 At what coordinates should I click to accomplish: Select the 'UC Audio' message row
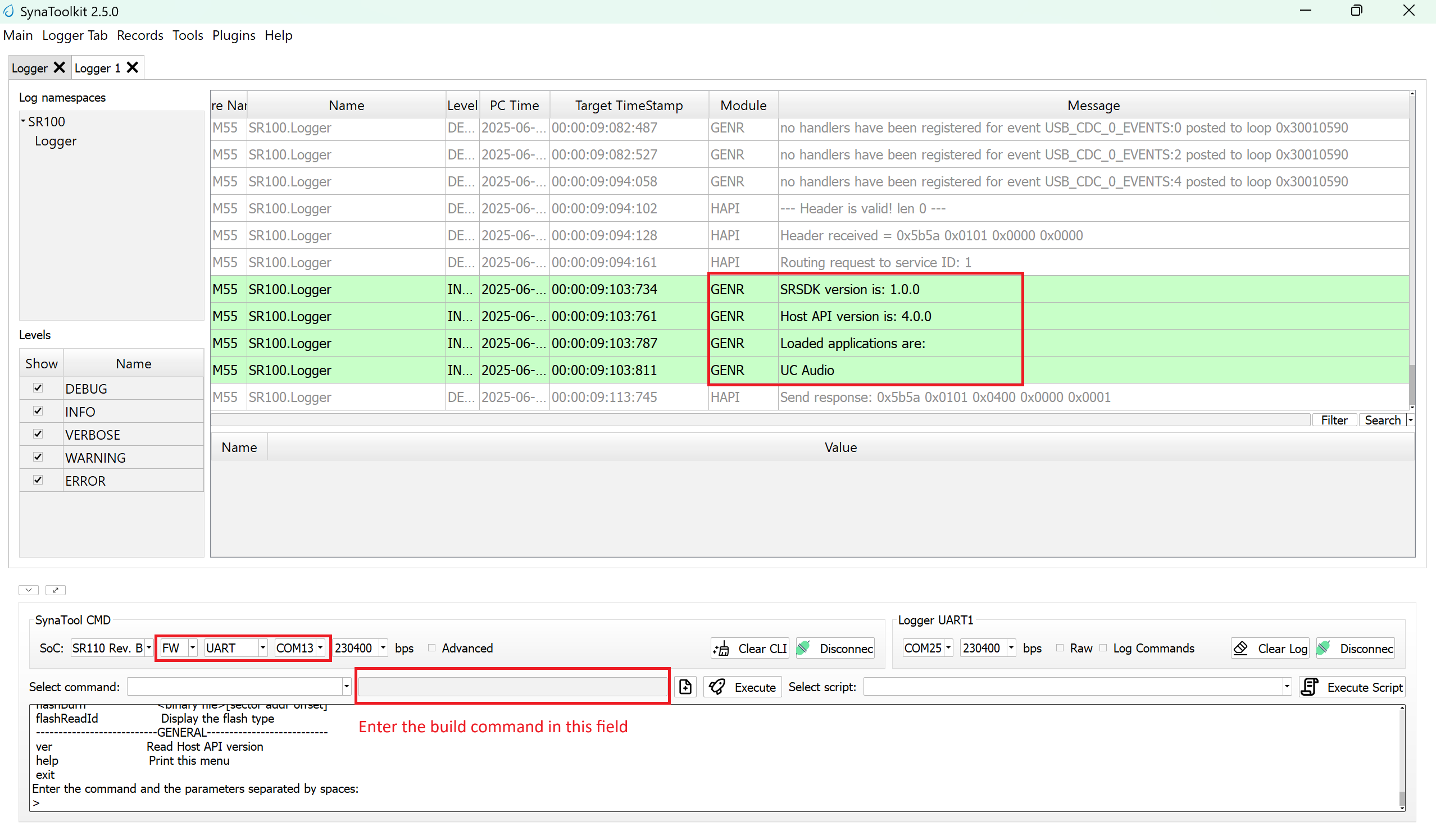(x=810, y=370)
